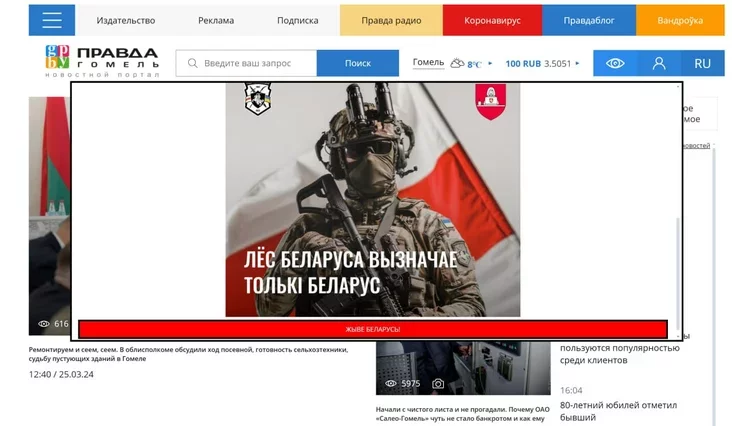Click the Правда Гомель logo
Screen dimensions: 732x426
click(102, 62)
